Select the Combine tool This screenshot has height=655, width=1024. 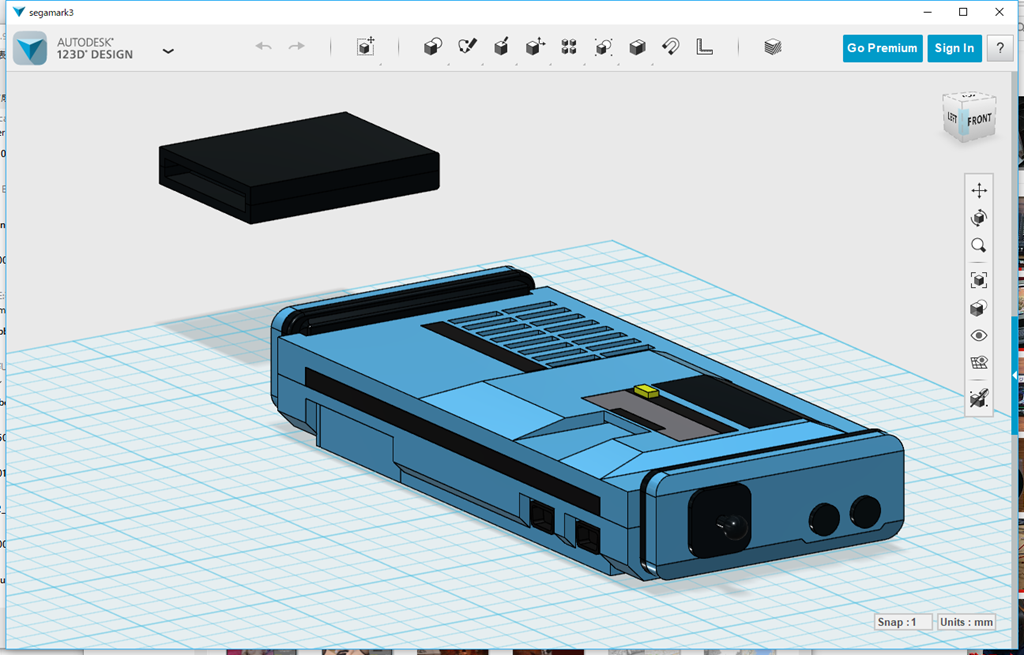[x=637, y=46]
